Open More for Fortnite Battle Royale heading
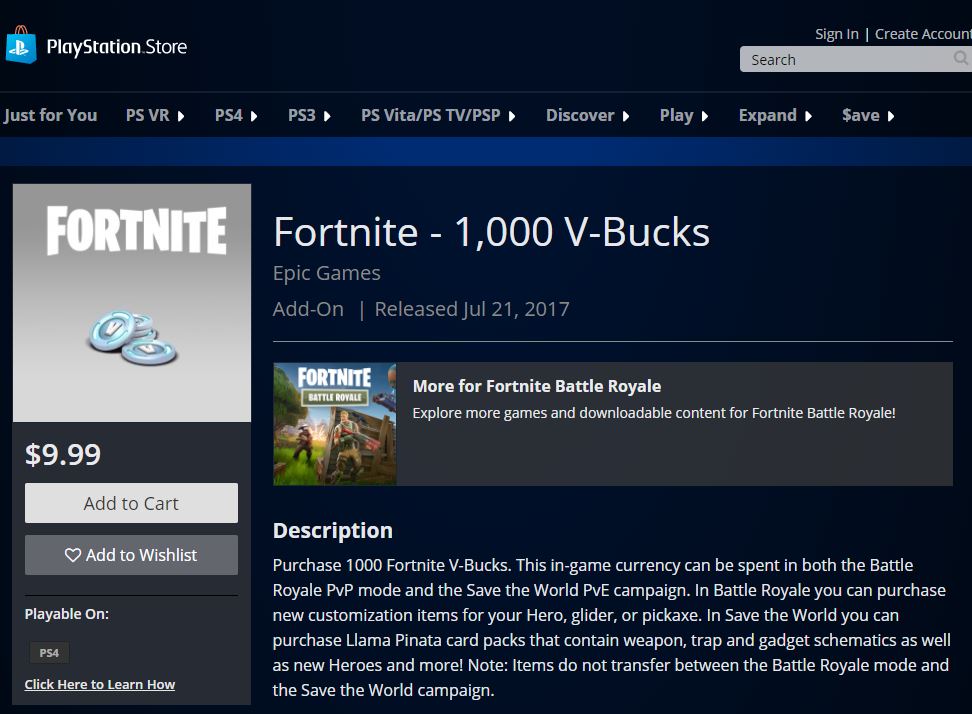Image resolution: width=972 pixels, height=714 pixels. [x=537, y=386]
